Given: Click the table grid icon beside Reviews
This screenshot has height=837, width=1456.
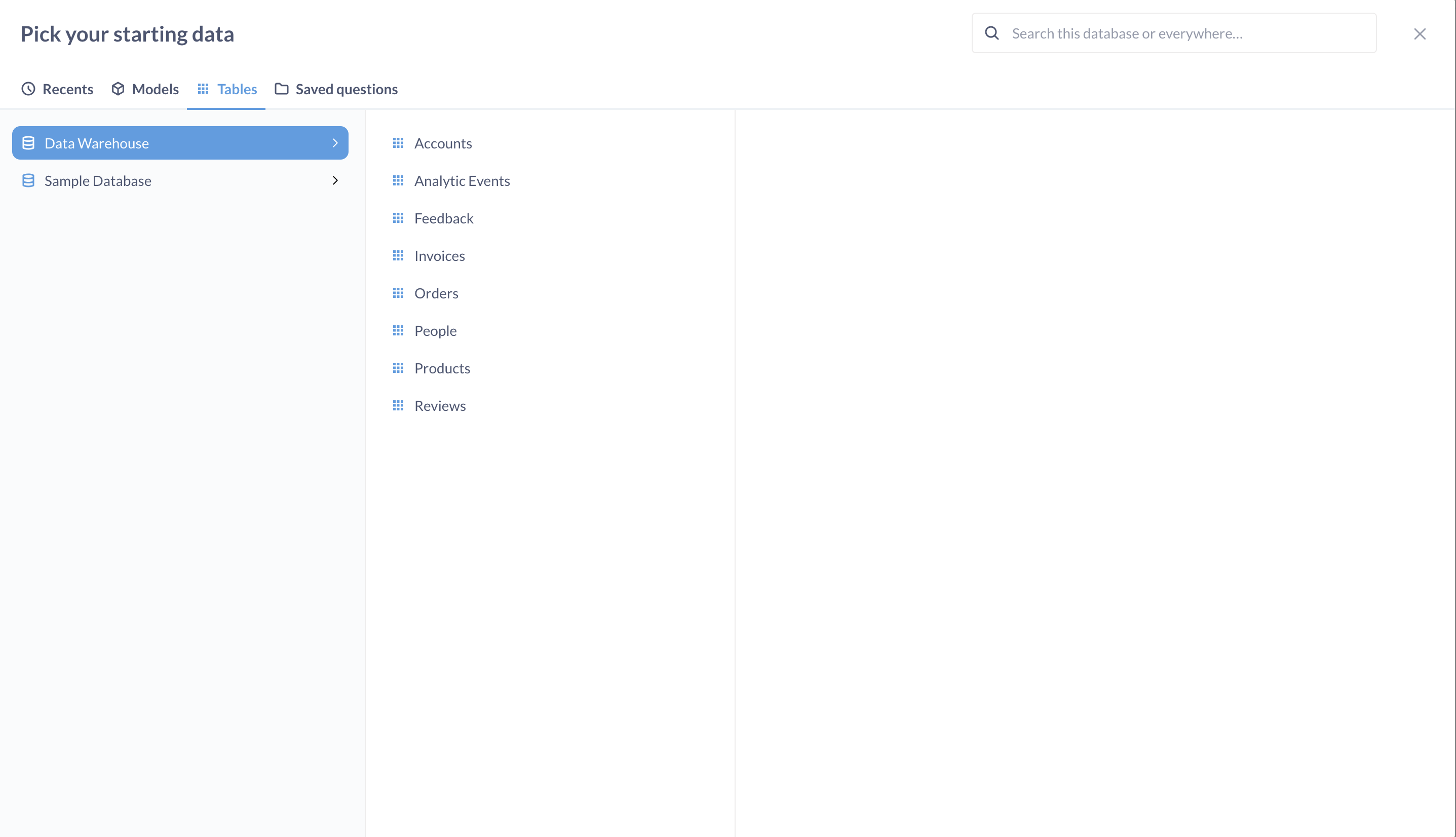Looking at the screenshot, I should pos(398,405).
